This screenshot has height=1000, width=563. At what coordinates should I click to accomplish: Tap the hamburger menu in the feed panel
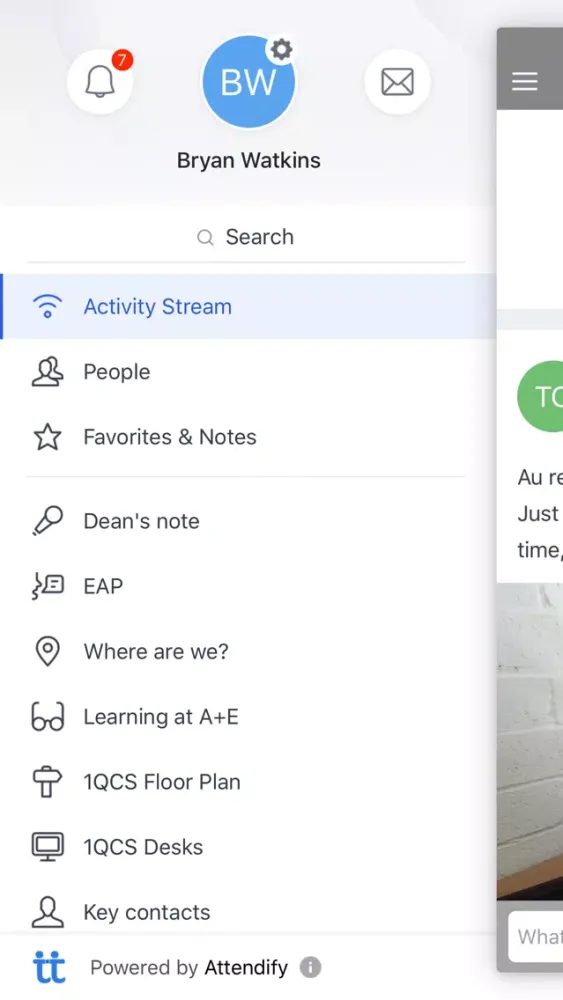pos(525,82)
